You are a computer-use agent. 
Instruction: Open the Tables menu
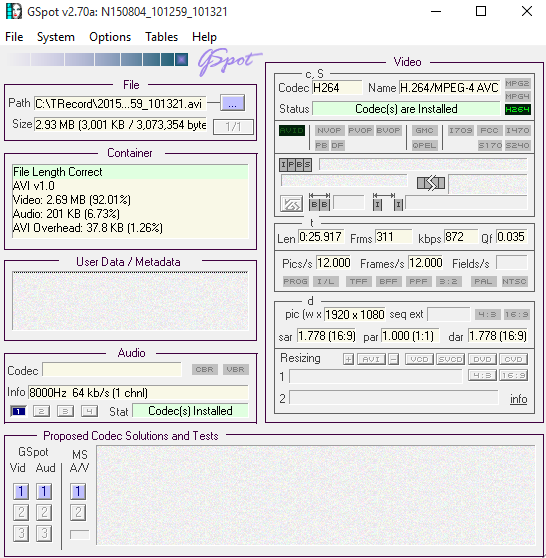[x=161, y=37]
